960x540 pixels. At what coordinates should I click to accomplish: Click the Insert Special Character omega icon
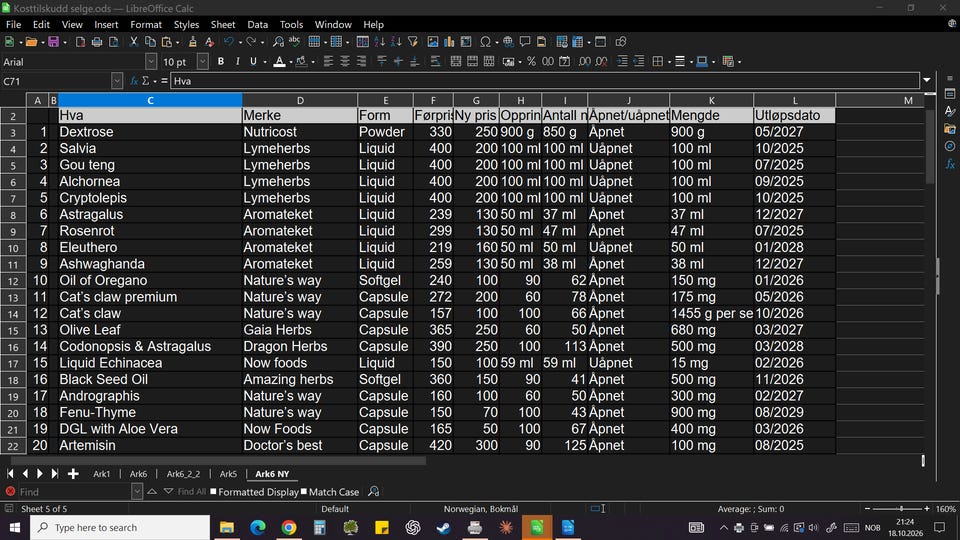[486, 42]
